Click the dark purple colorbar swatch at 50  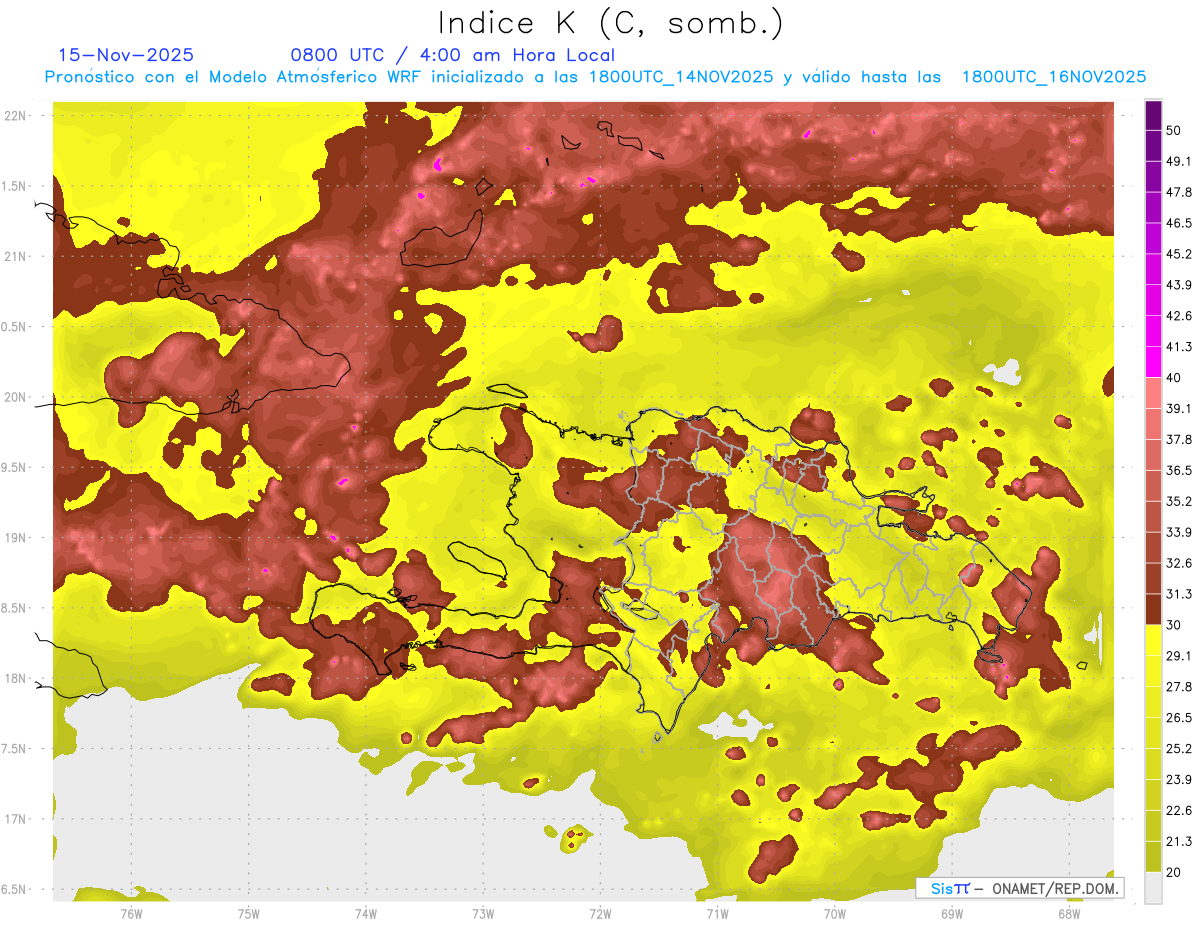click(x=1153, y=116)
